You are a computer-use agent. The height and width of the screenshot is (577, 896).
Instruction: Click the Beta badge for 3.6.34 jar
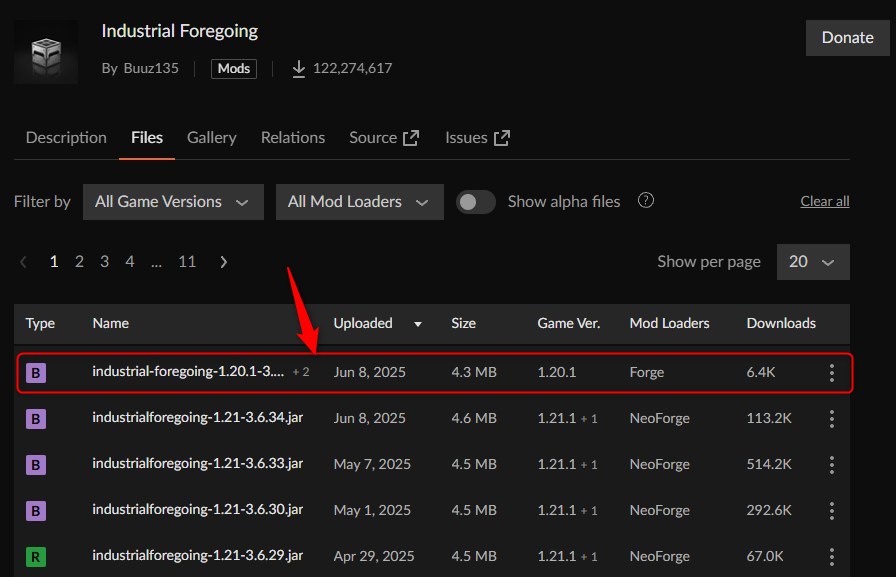tap(35, 419)
